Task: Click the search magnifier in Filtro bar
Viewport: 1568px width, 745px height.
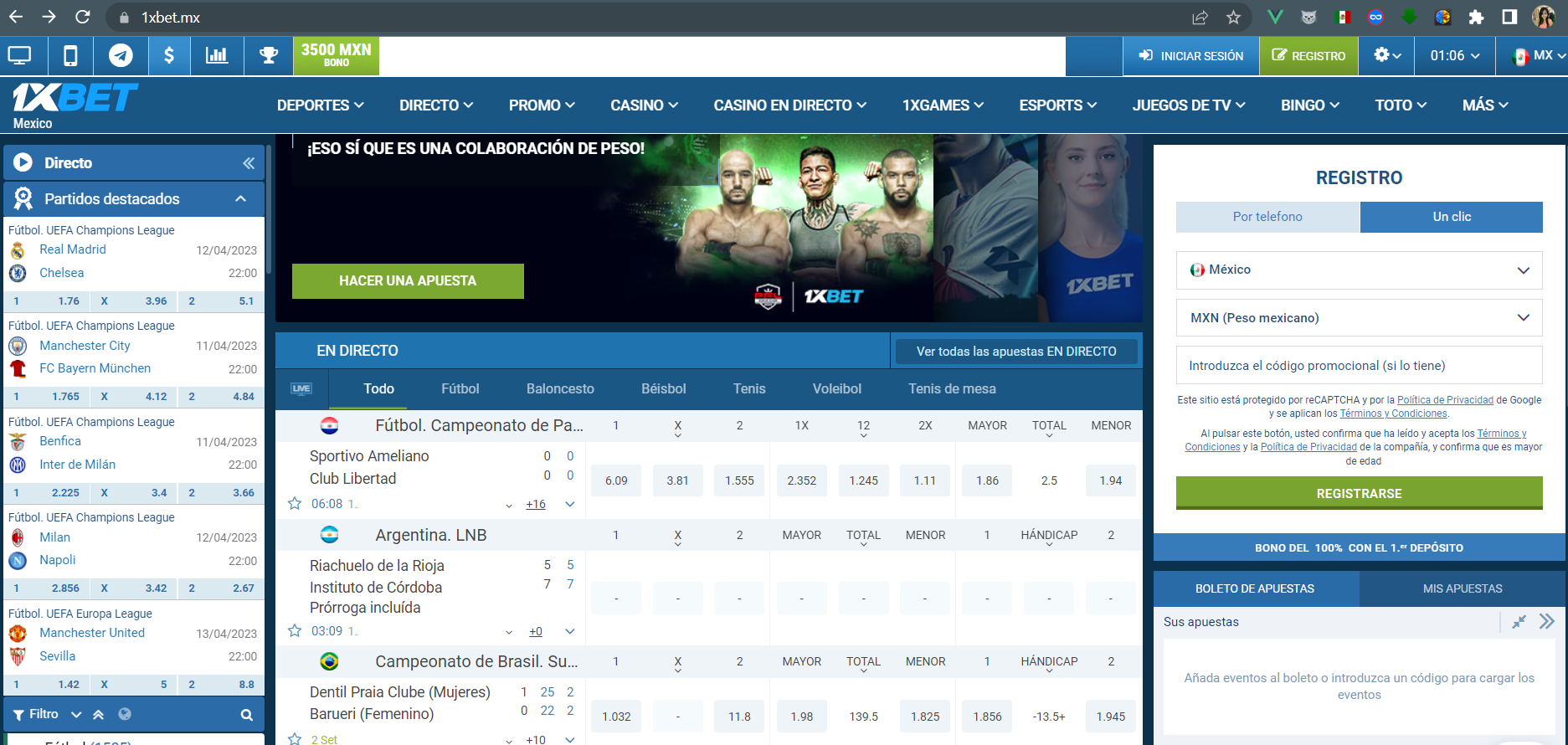Action: click(x=247, y=715)
